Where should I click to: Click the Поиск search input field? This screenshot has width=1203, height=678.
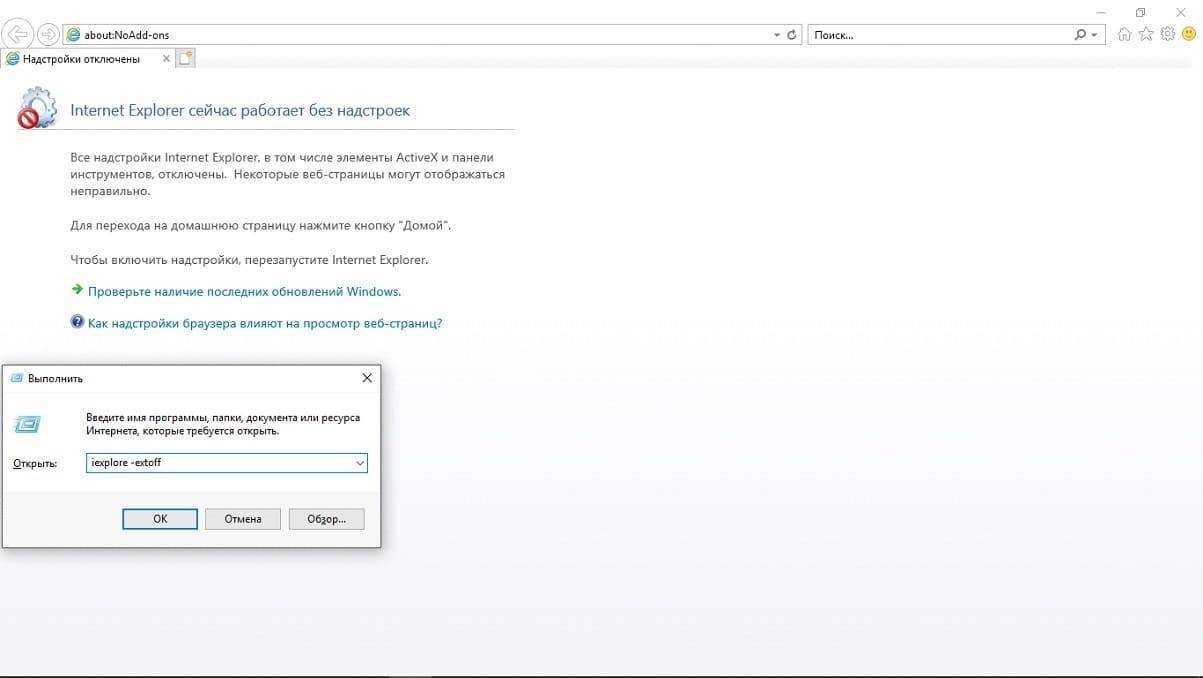pyautogui.click(x=940, y=35)
